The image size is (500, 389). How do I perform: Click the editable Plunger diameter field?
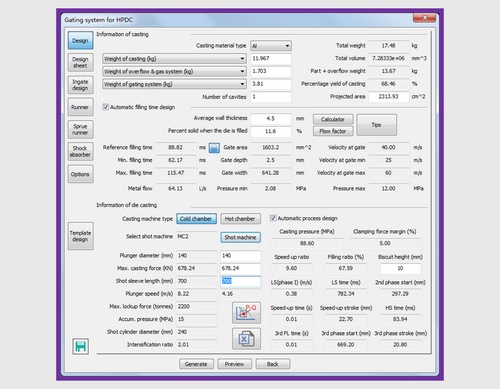(x=240, y=256)
